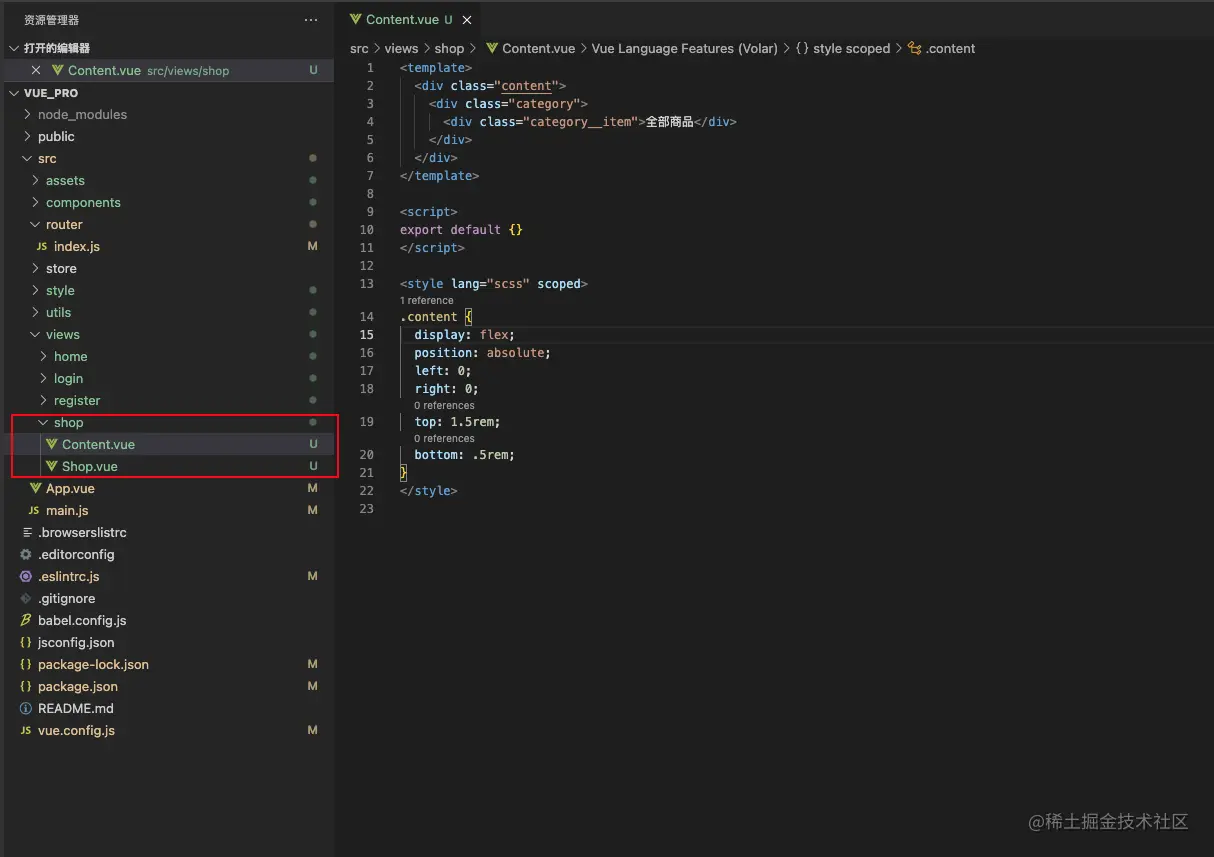Click the Vue icon beside Shop.vue
Viewport: 1214px width, 857px height.
point(52,467)
